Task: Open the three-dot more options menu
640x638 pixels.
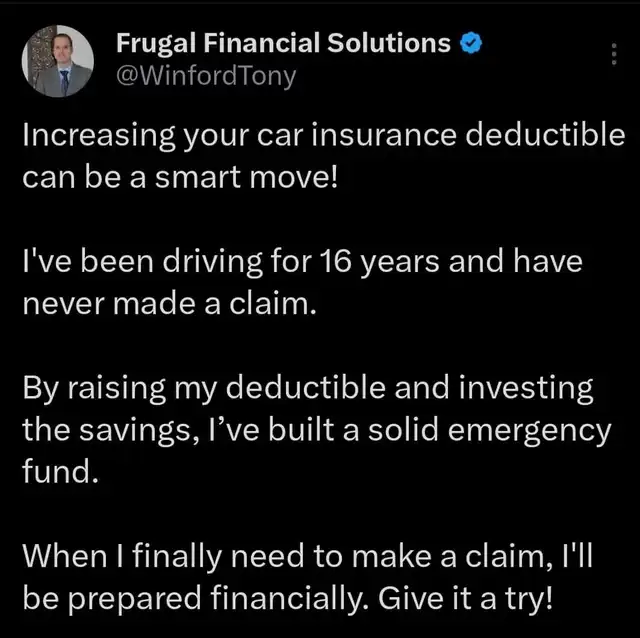Action: click(x=613, y=56)
